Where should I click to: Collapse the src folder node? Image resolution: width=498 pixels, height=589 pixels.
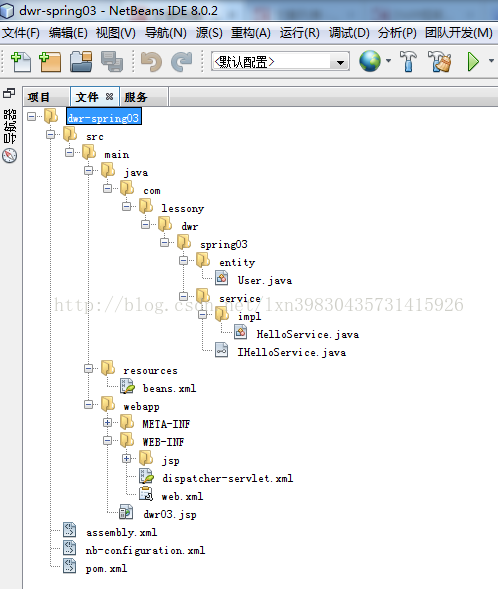[x=50, y=134]
